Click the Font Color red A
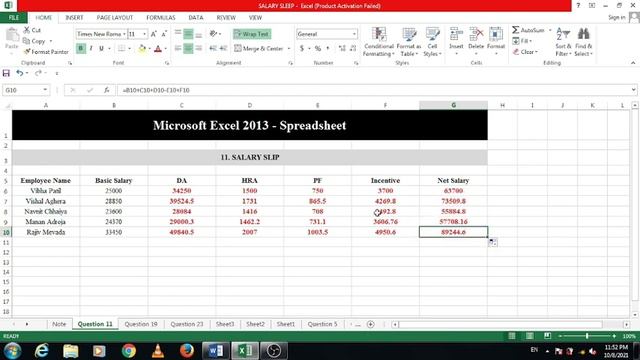The height and width of the screenshot is (360, 640). click(x=158, y=49)
